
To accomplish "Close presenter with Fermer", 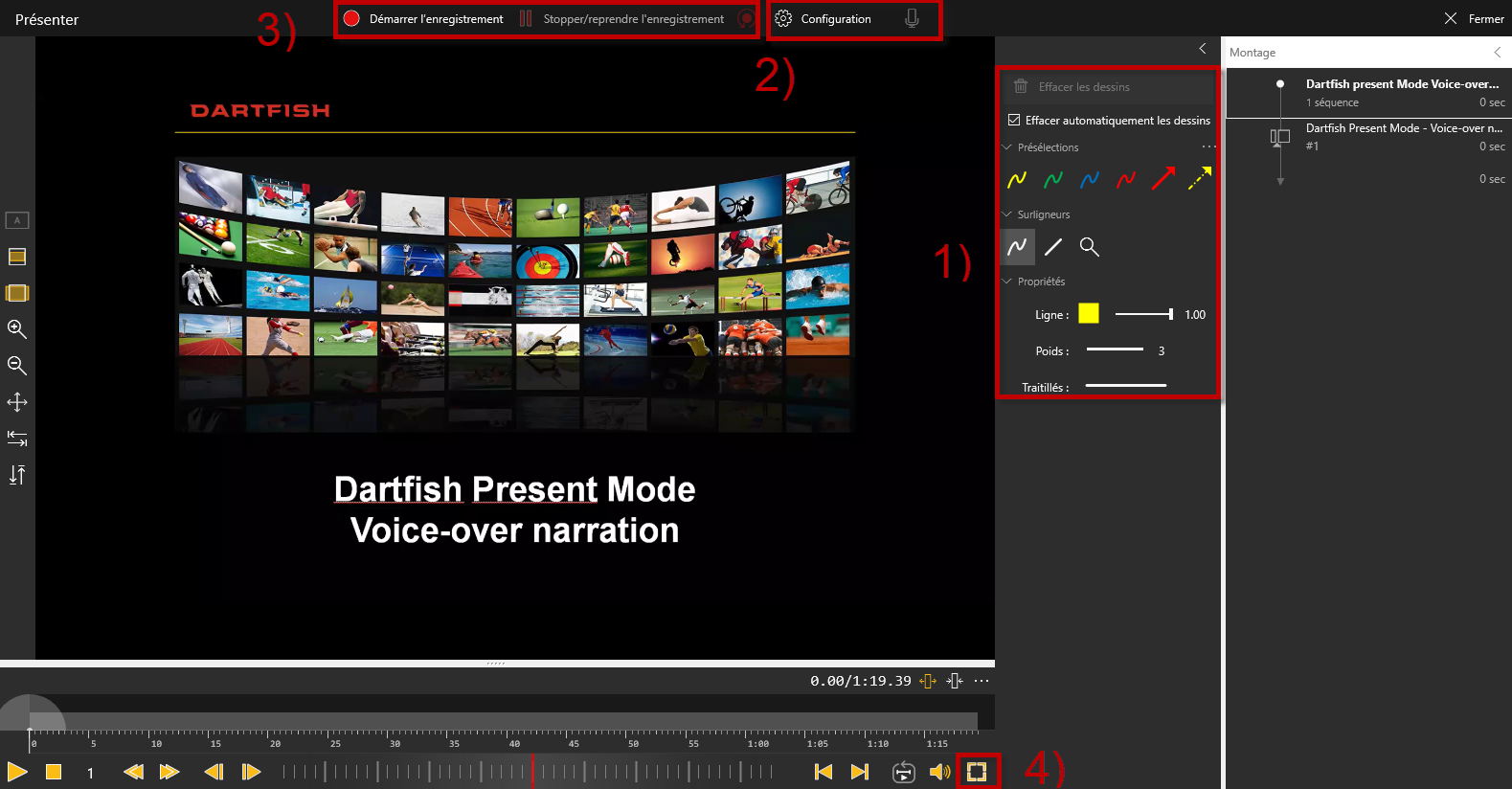I will coord(1475,18).
